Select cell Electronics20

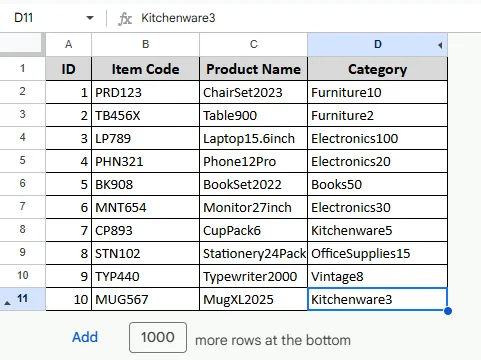(378, 161)
